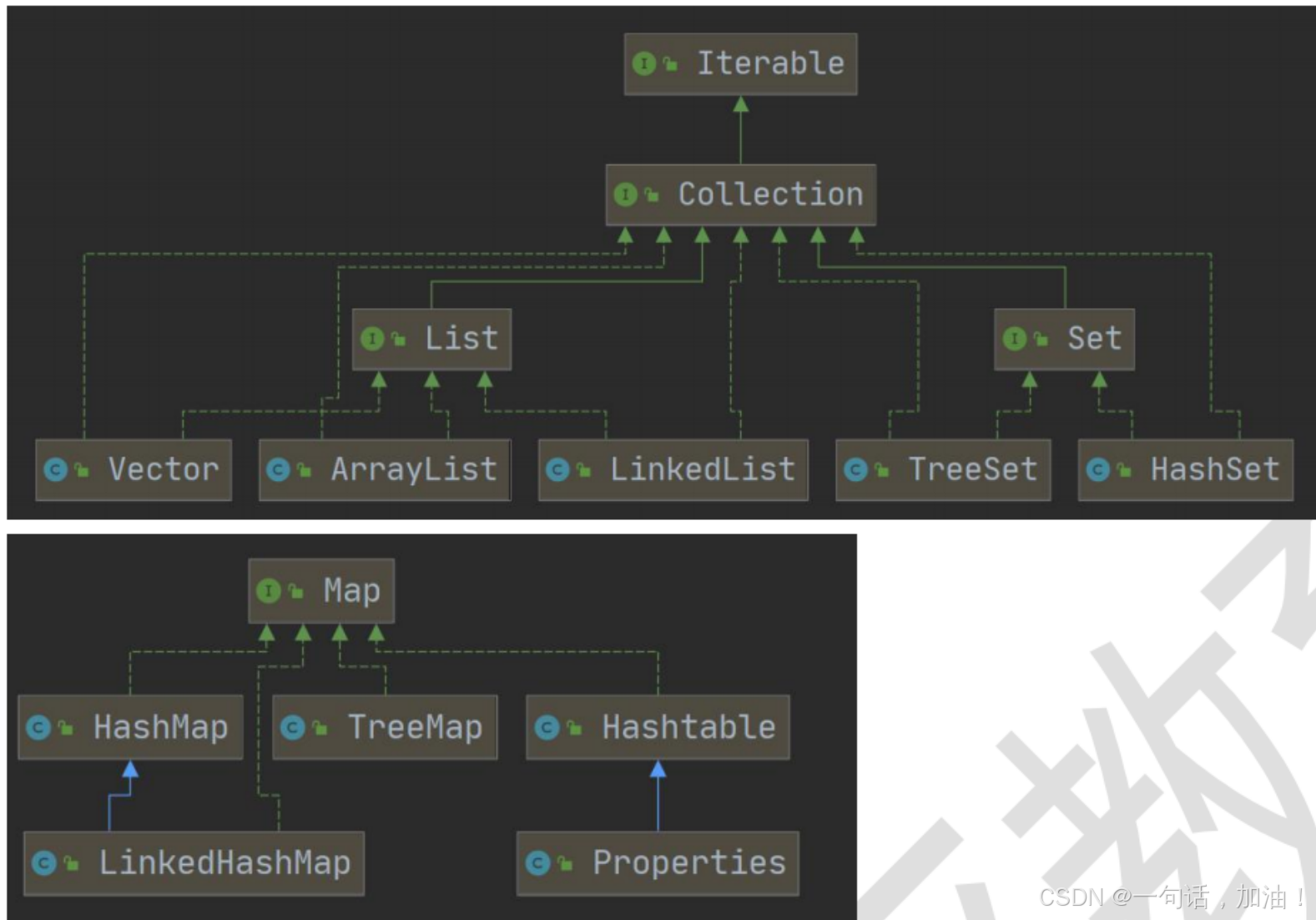Click the interface icon beside List
The image size is (1316, 920).
372,339
